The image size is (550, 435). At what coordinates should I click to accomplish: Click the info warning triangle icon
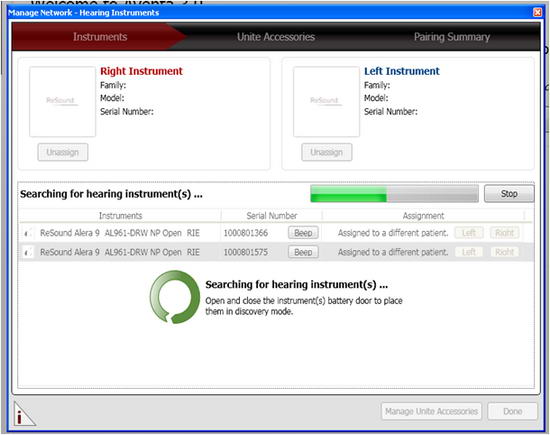point(24,414)
